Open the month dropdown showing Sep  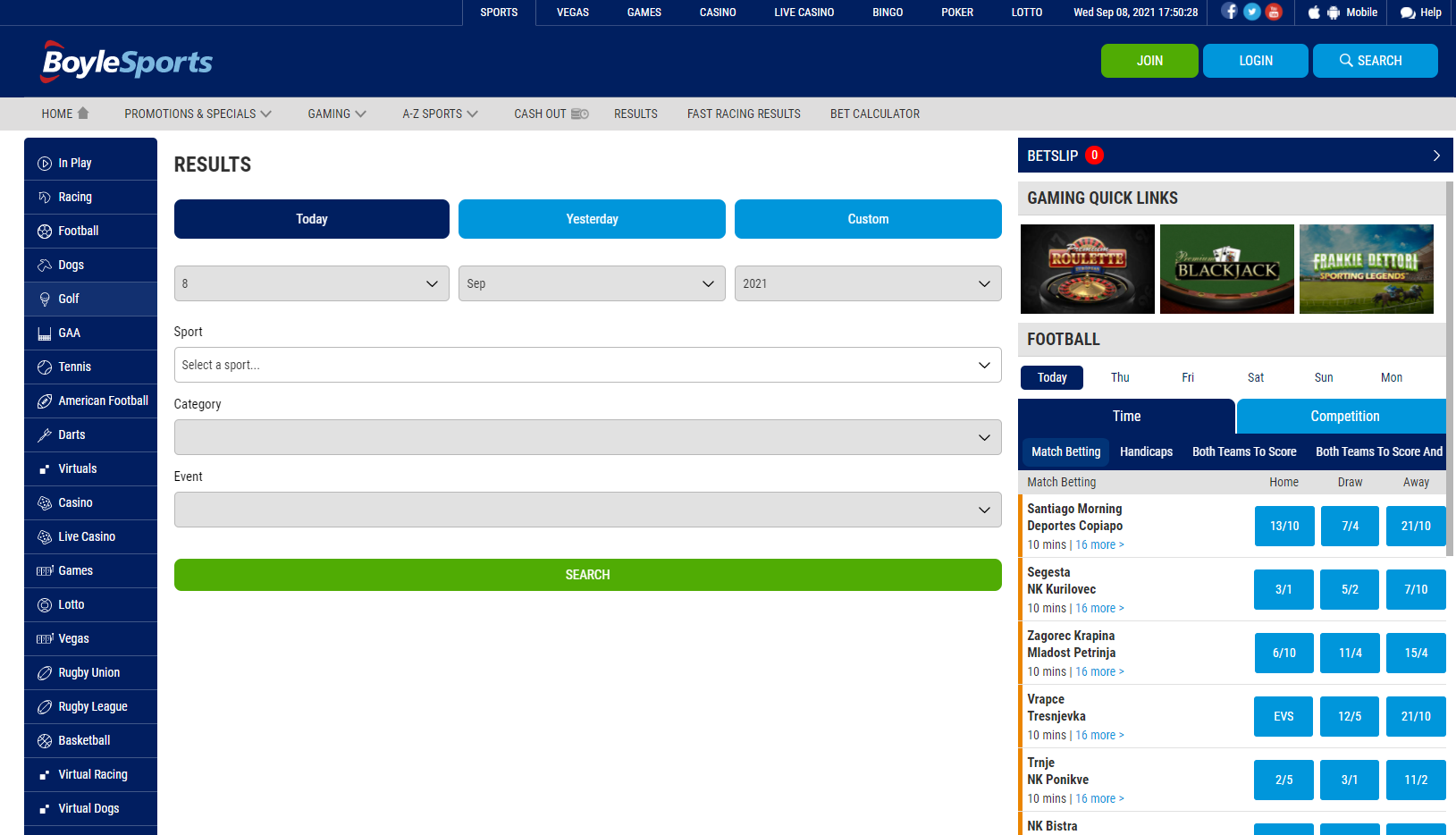pos(592,283)
